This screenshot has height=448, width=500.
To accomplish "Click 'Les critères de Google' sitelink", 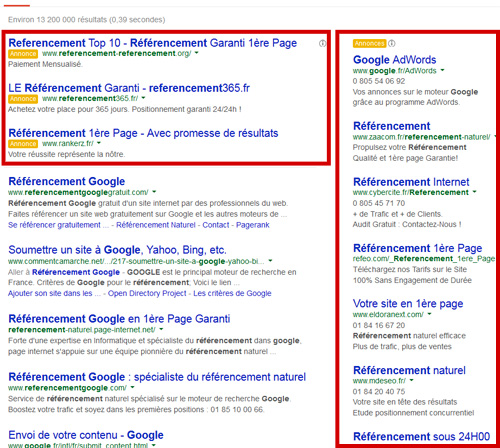I will click(x=232, y=293).
